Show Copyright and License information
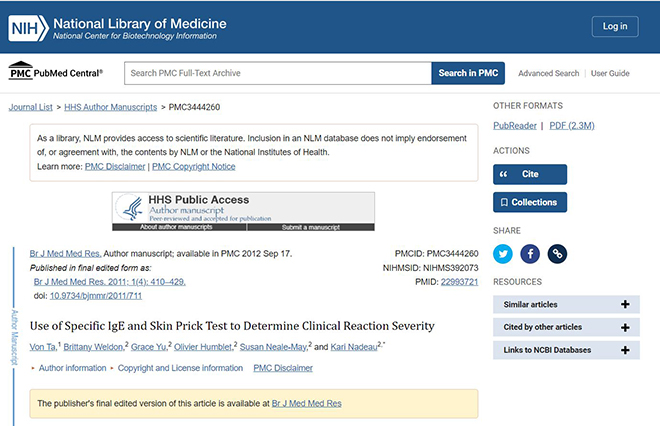 180,368
